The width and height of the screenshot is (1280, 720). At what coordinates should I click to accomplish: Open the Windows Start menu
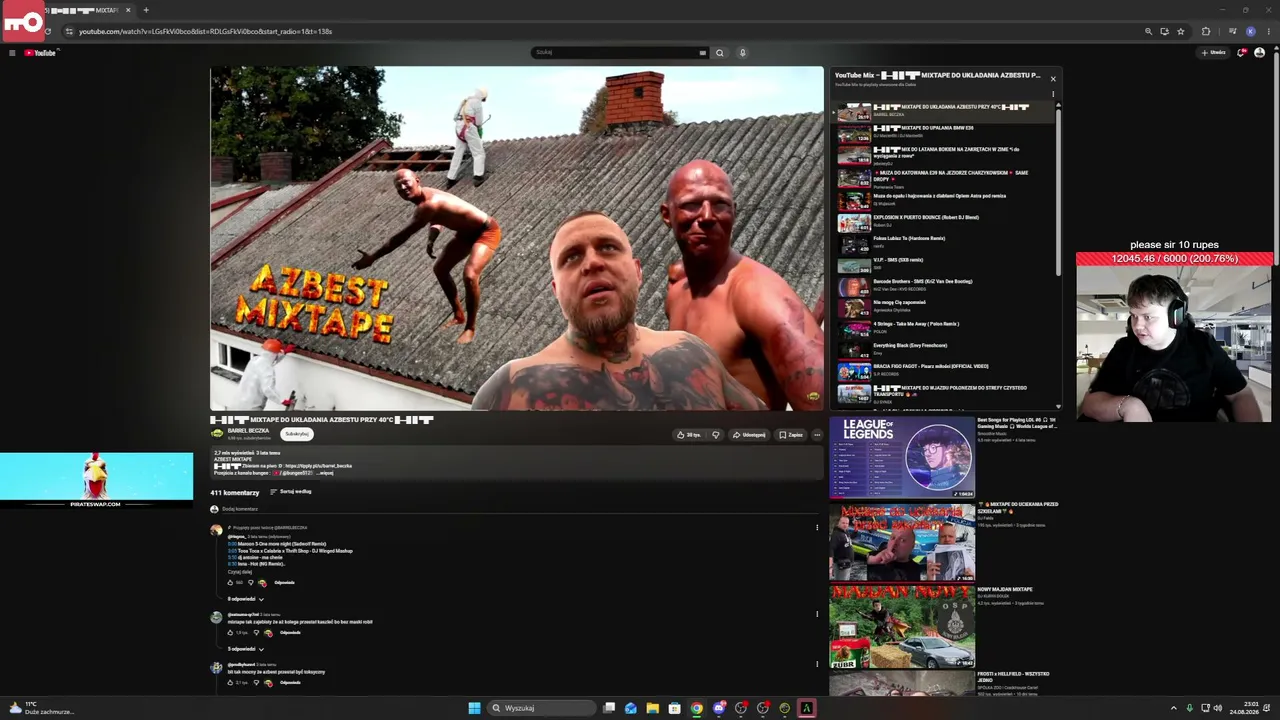(x=474, y=708)
